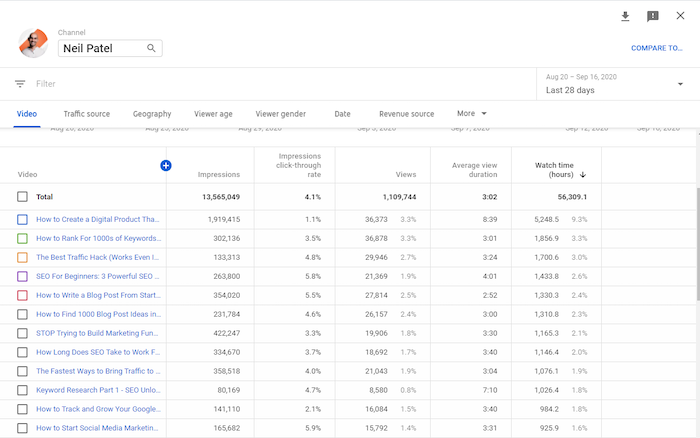
Task: Click total watch time value 56,309.1
Action: [x=572, y=197]
